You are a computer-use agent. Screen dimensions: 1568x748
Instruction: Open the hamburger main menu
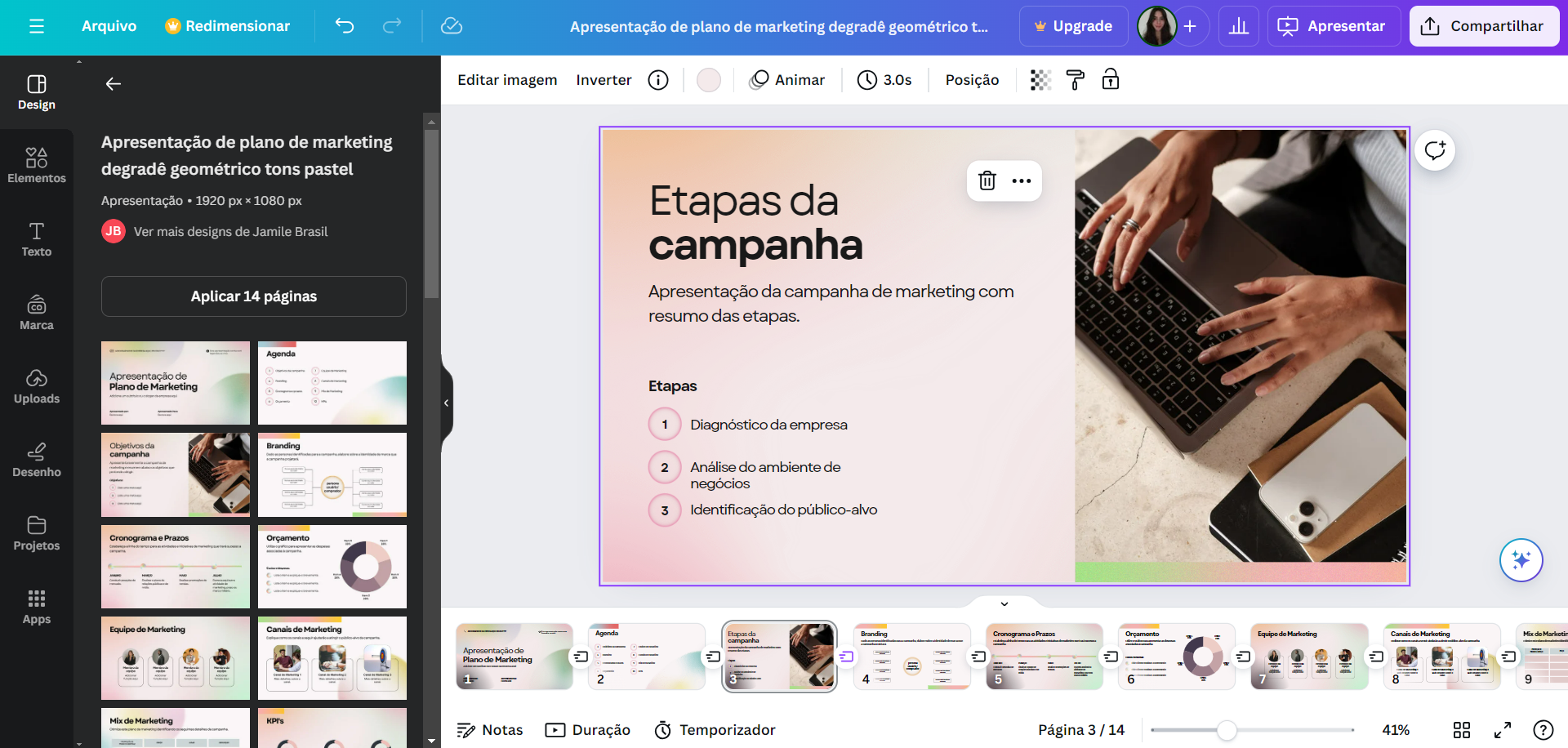(37, 26)
